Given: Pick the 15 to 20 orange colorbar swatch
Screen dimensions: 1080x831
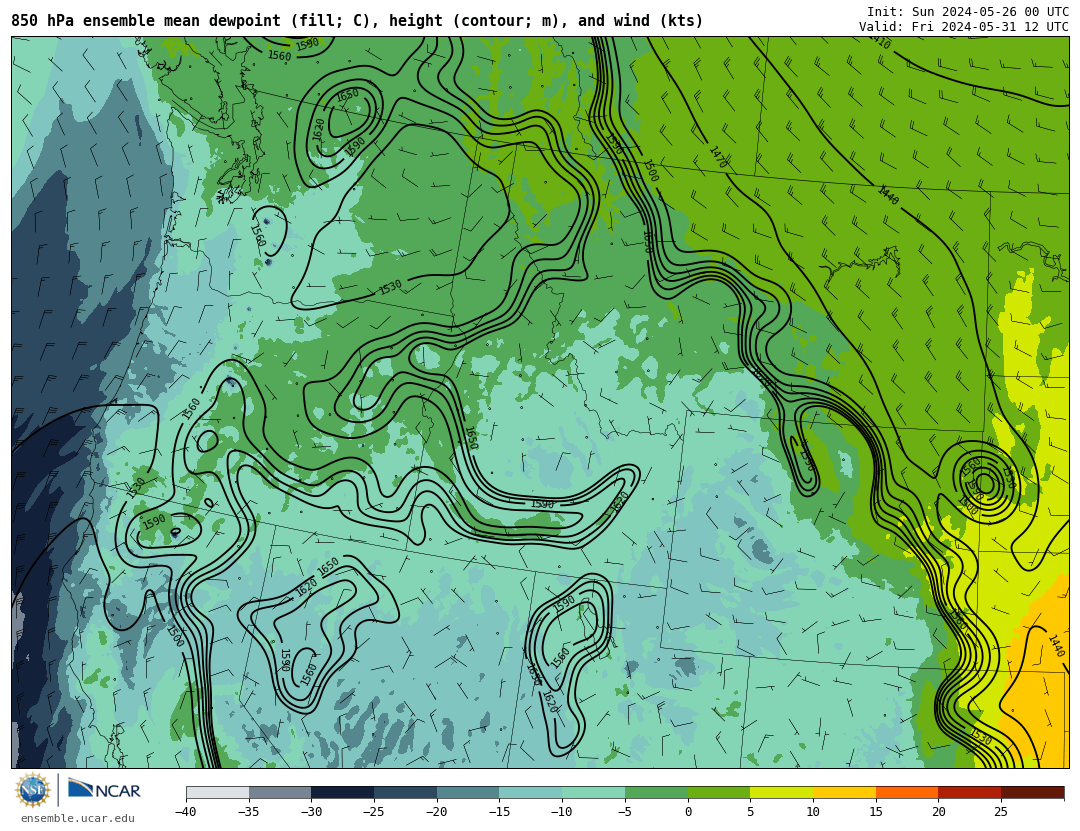Looking at the screenshot, I should [907, 792].
